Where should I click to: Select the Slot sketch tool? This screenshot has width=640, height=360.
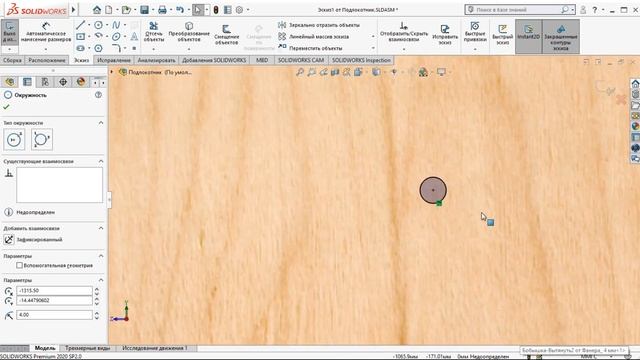point(80,48)
